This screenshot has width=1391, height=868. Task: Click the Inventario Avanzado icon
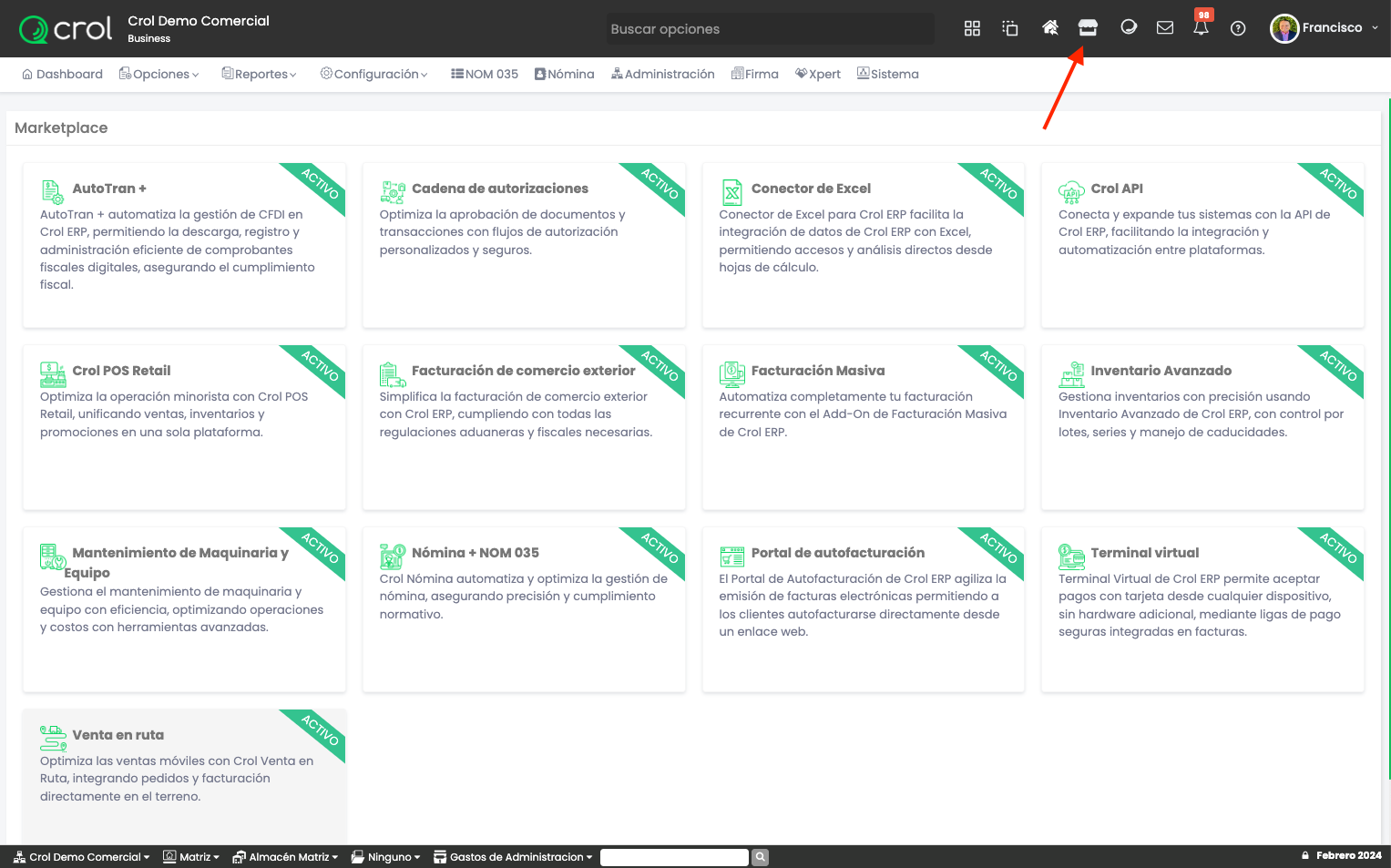1071,373
